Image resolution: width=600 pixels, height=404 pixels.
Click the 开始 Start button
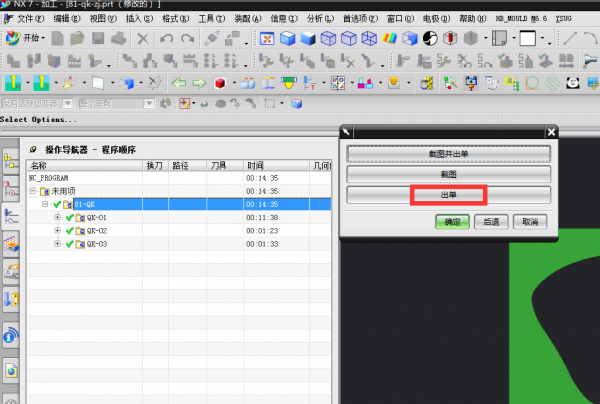click(25, 38)
